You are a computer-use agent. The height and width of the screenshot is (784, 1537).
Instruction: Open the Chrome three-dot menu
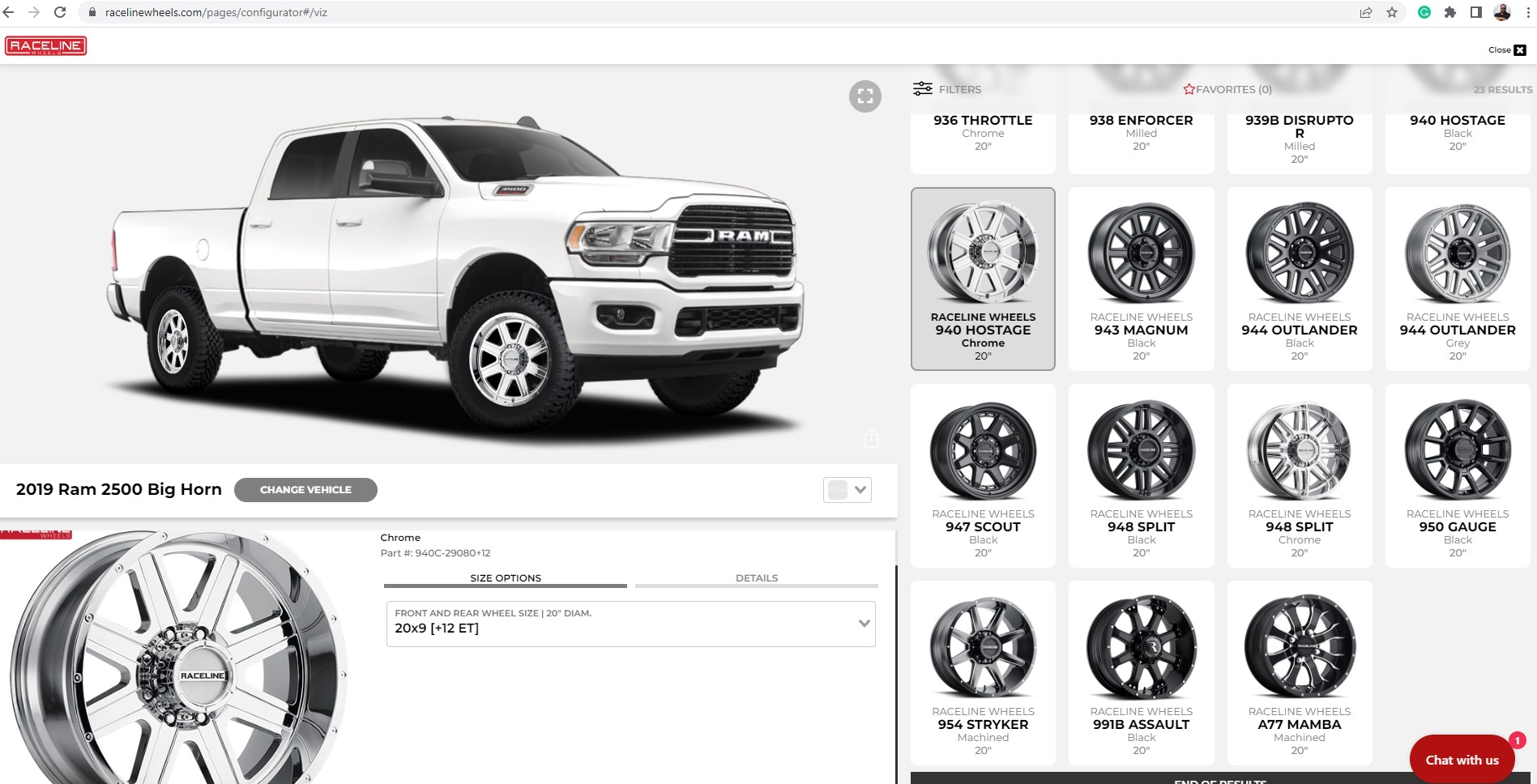pos(1528,12)
